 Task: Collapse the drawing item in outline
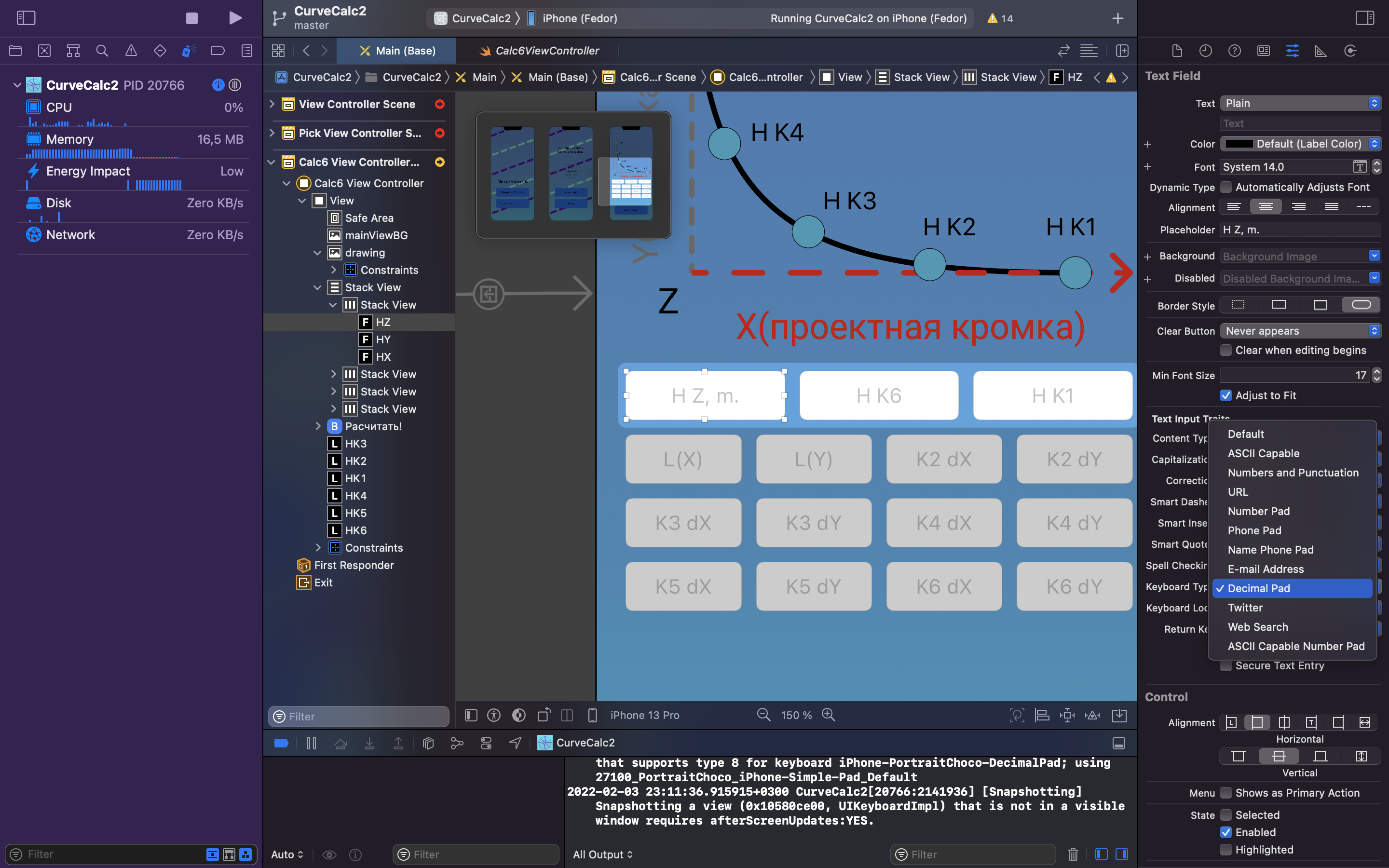[x=317, y=253]
